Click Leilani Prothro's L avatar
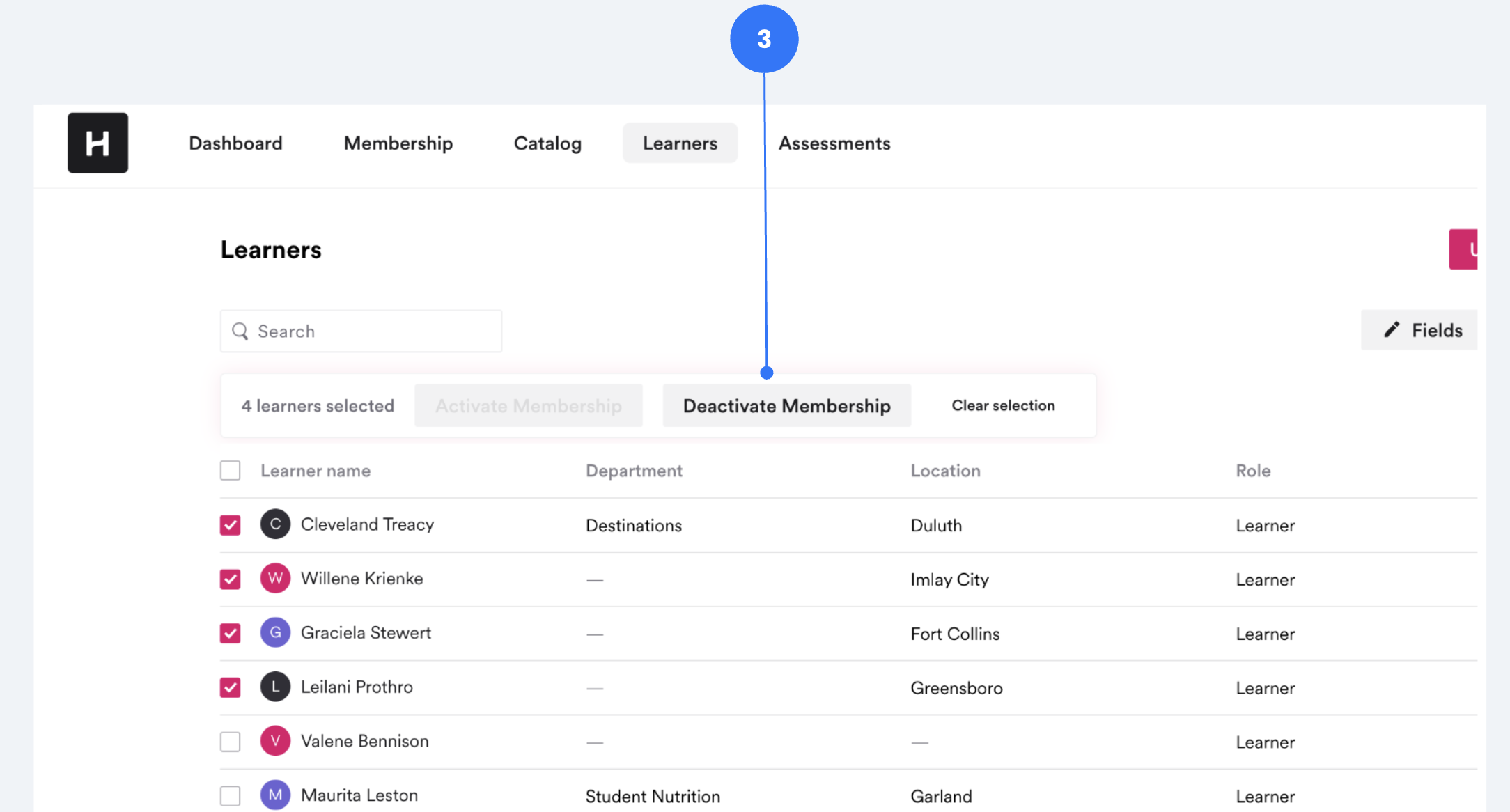1510x812 pixels. (275, 687)
